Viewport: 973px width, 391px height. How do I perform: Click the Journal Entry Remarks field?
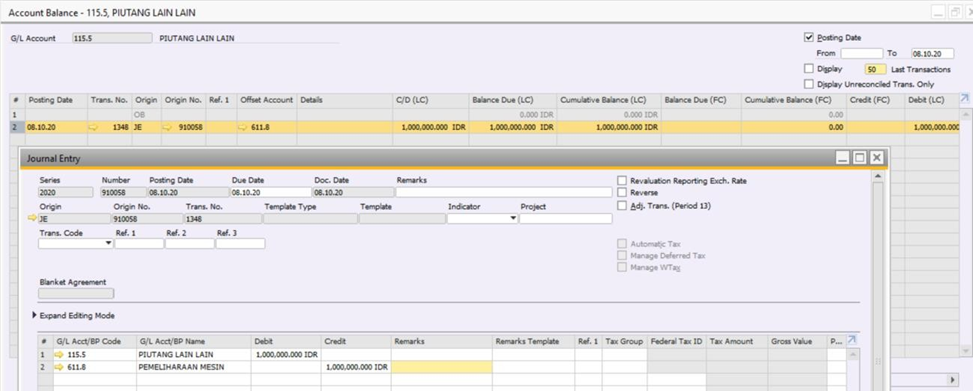(504, 192)
